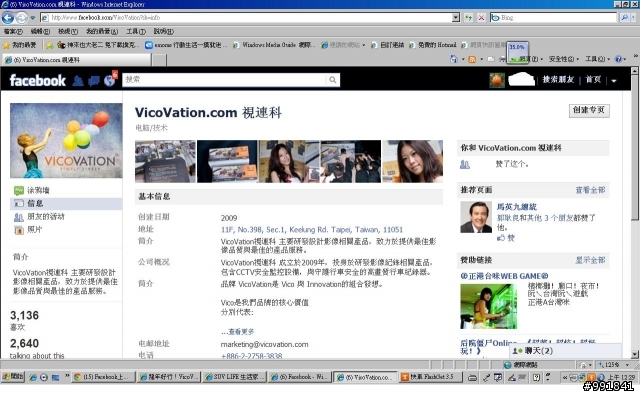This screenshot has width=640, height=394.
Task: Open Facebook messages icon
Action: pos(93,81)
